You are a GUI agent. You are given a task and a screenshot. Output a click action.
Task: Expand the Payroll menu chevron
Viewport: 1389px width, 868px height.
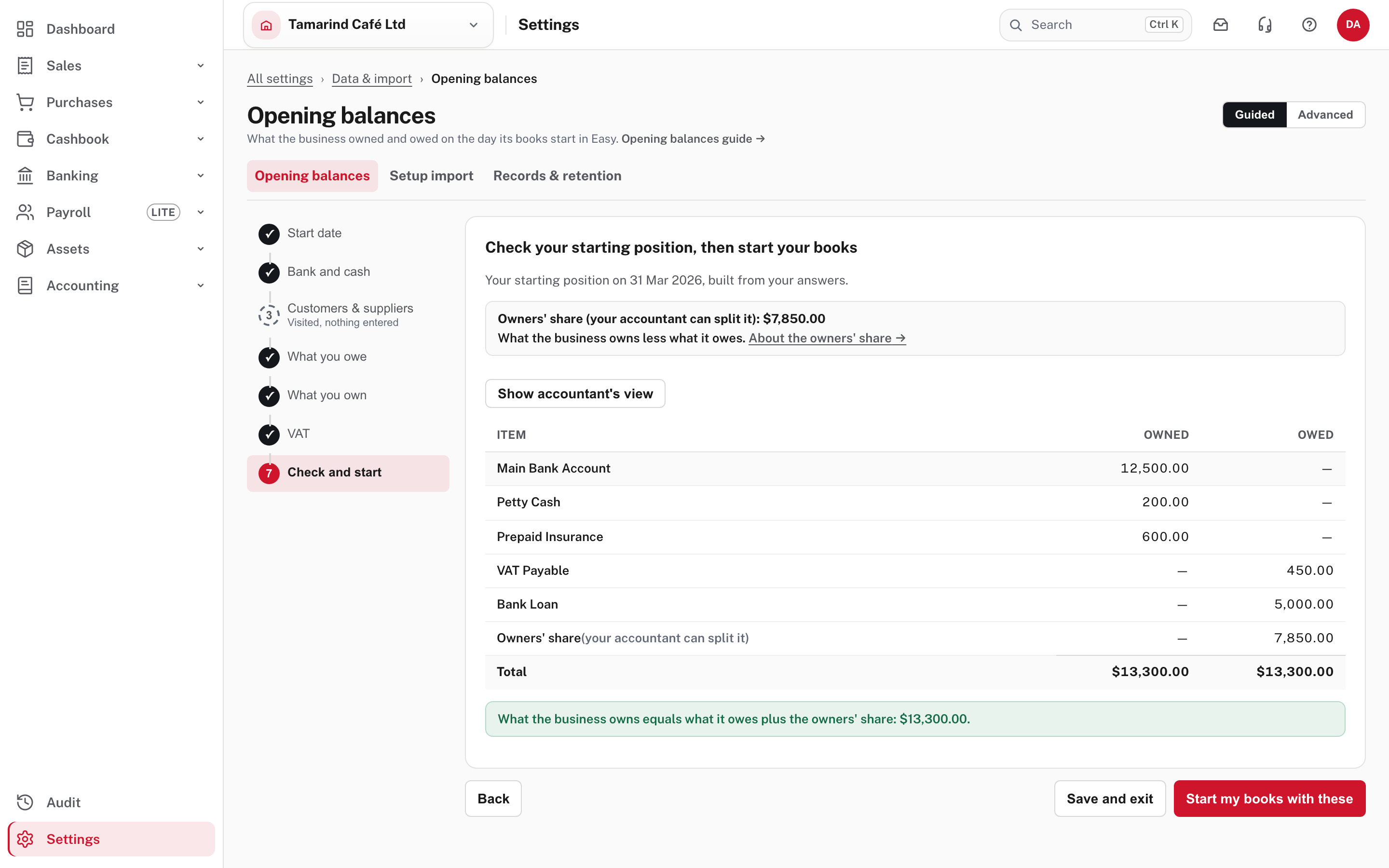pos(200,212)
